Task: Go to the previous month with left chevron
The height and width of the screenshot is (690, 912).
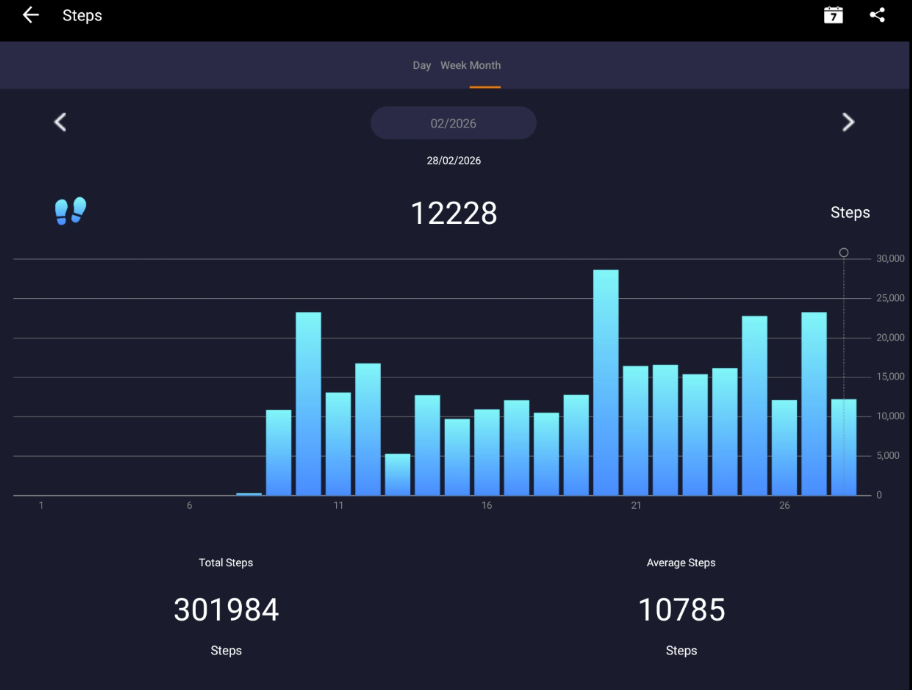Action: tap(60, 122)
